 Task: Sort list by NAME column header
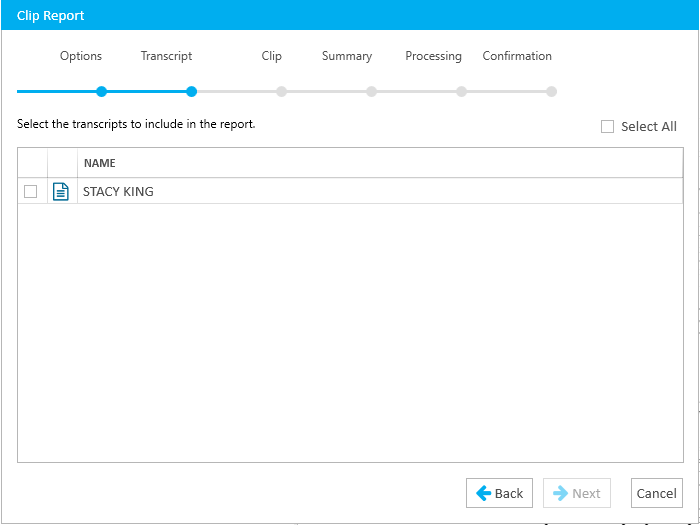(x=100, y=163)
